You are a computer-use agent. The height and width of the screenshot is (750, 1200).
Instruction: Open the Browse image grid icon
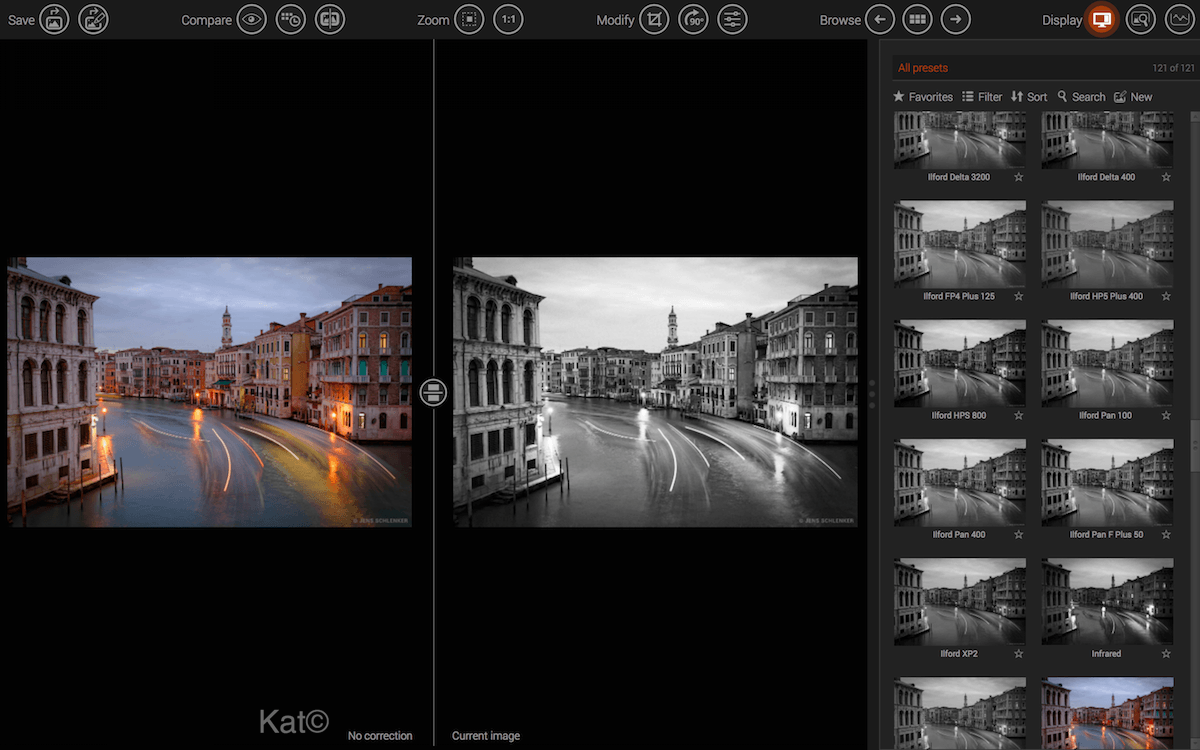pos(917,19)
